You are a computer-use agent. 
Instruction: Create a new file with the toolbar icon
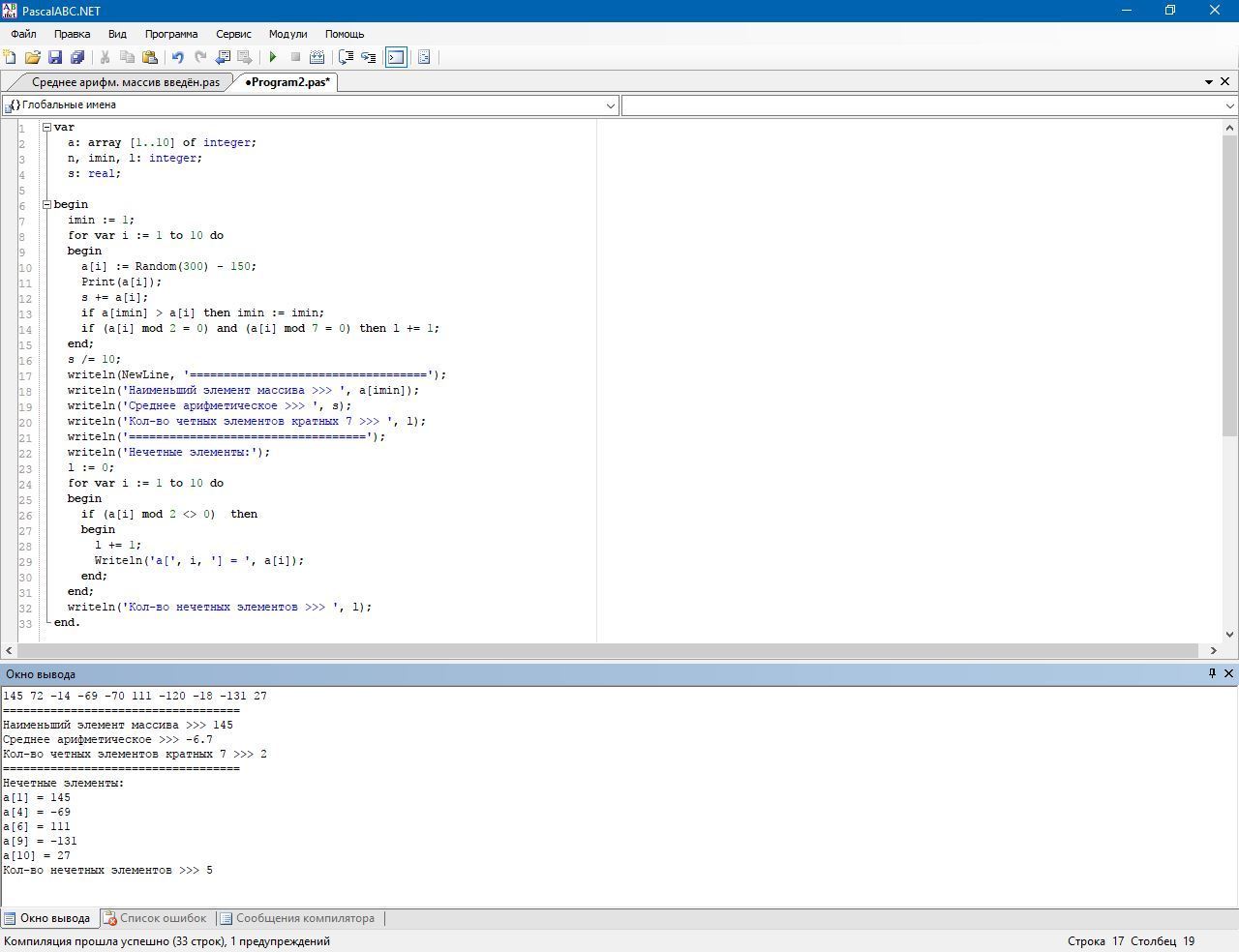tap(10, 57)
